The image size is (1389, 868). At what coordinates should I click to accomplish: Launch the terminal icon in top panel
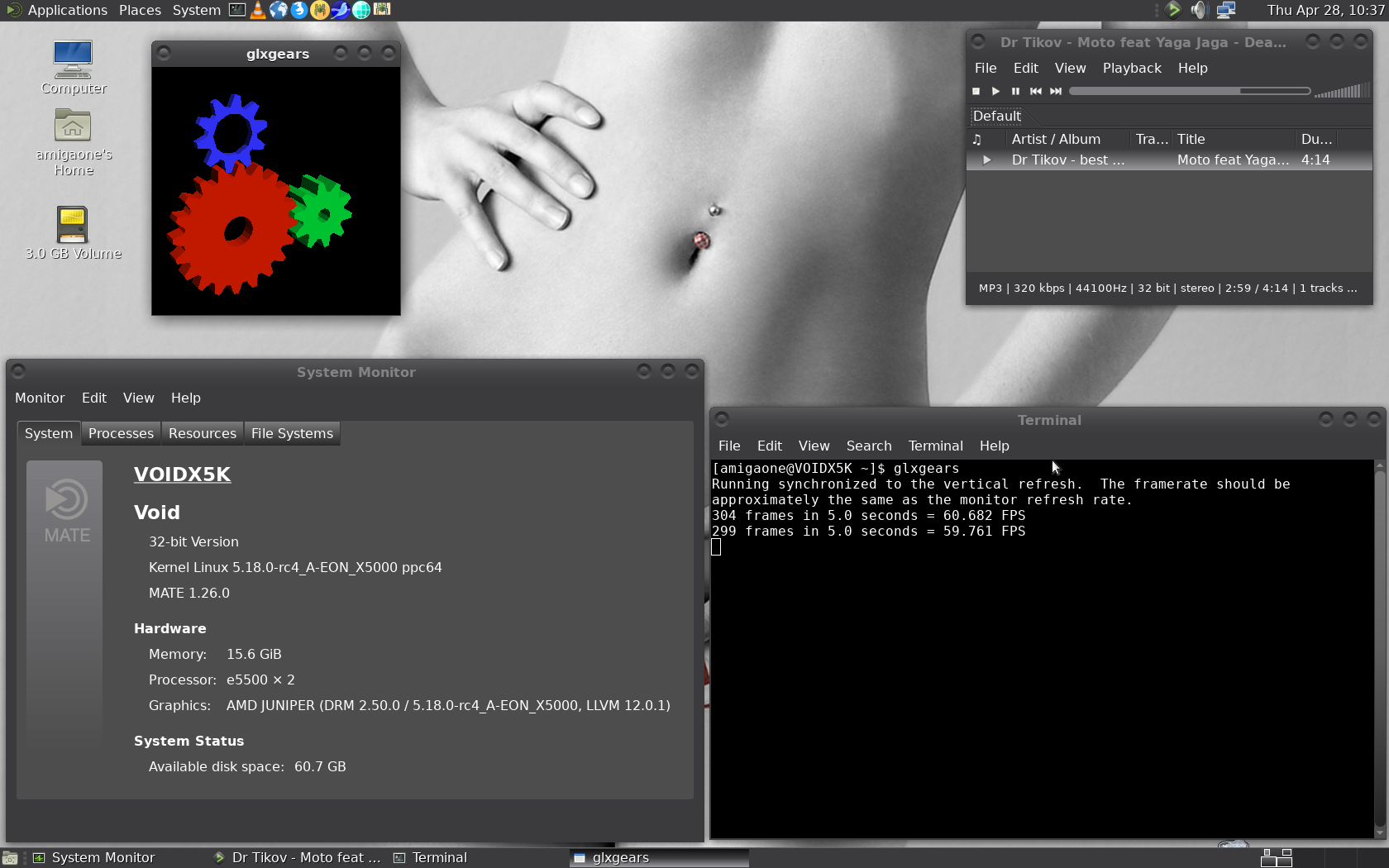pos(237,10)
